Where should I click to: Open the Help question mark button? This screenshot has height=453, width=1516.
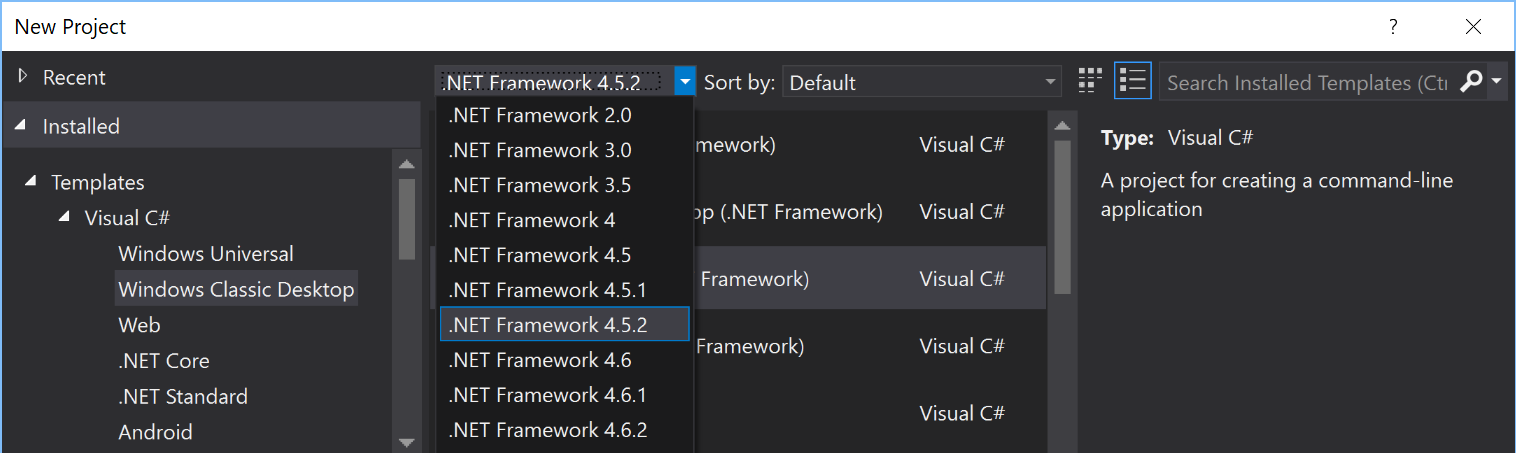(x=1393, y=27)
